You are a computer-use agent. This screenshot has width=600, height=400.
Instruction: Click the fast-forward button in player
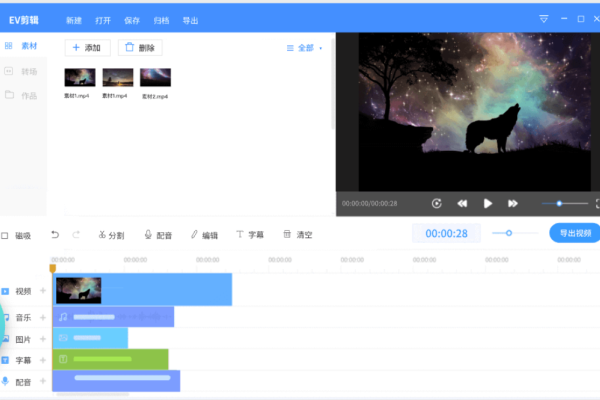[x=513, y=203]
